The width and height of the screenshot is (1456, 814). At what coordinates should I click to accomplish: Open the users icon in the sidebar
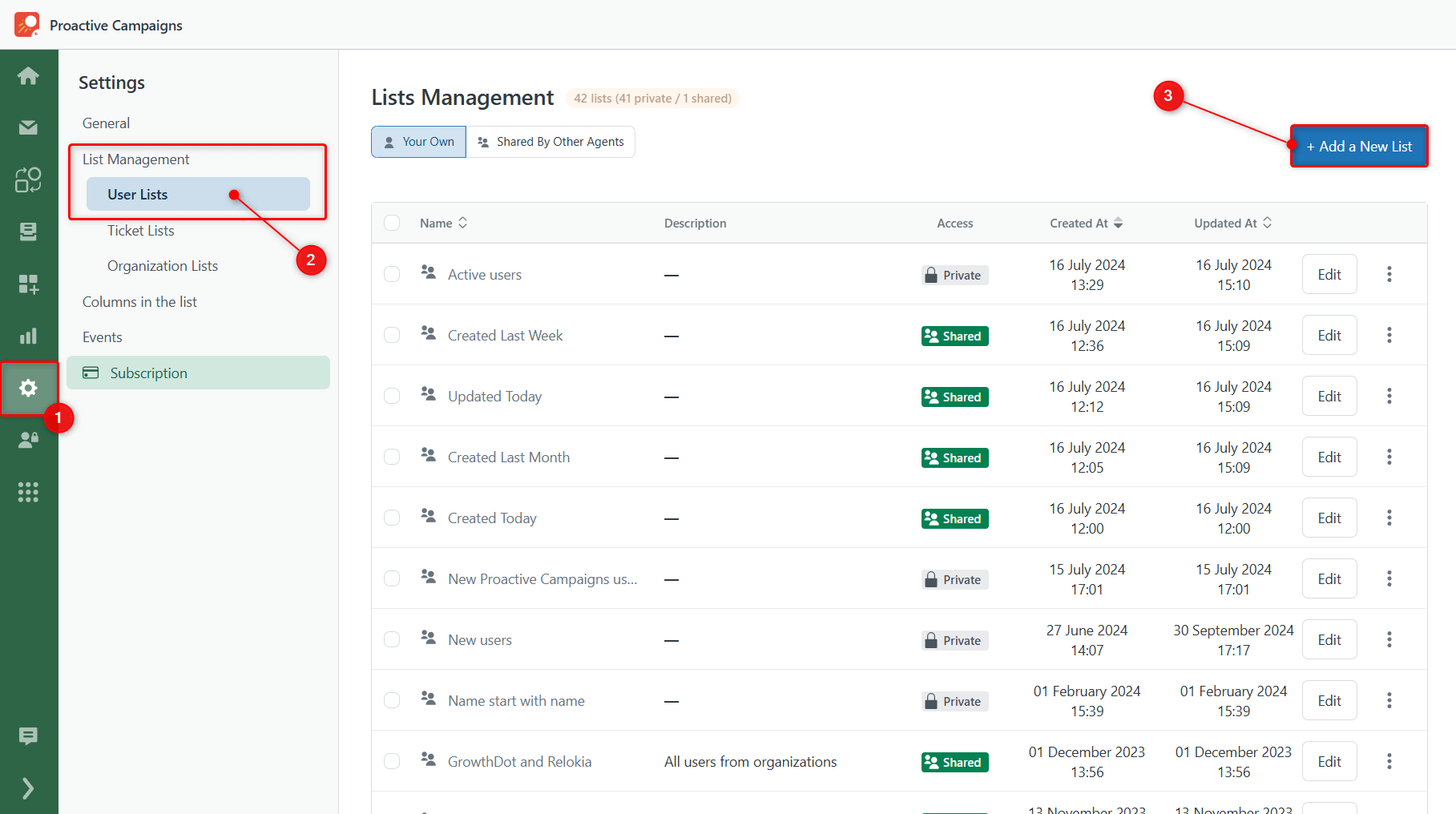28,440
